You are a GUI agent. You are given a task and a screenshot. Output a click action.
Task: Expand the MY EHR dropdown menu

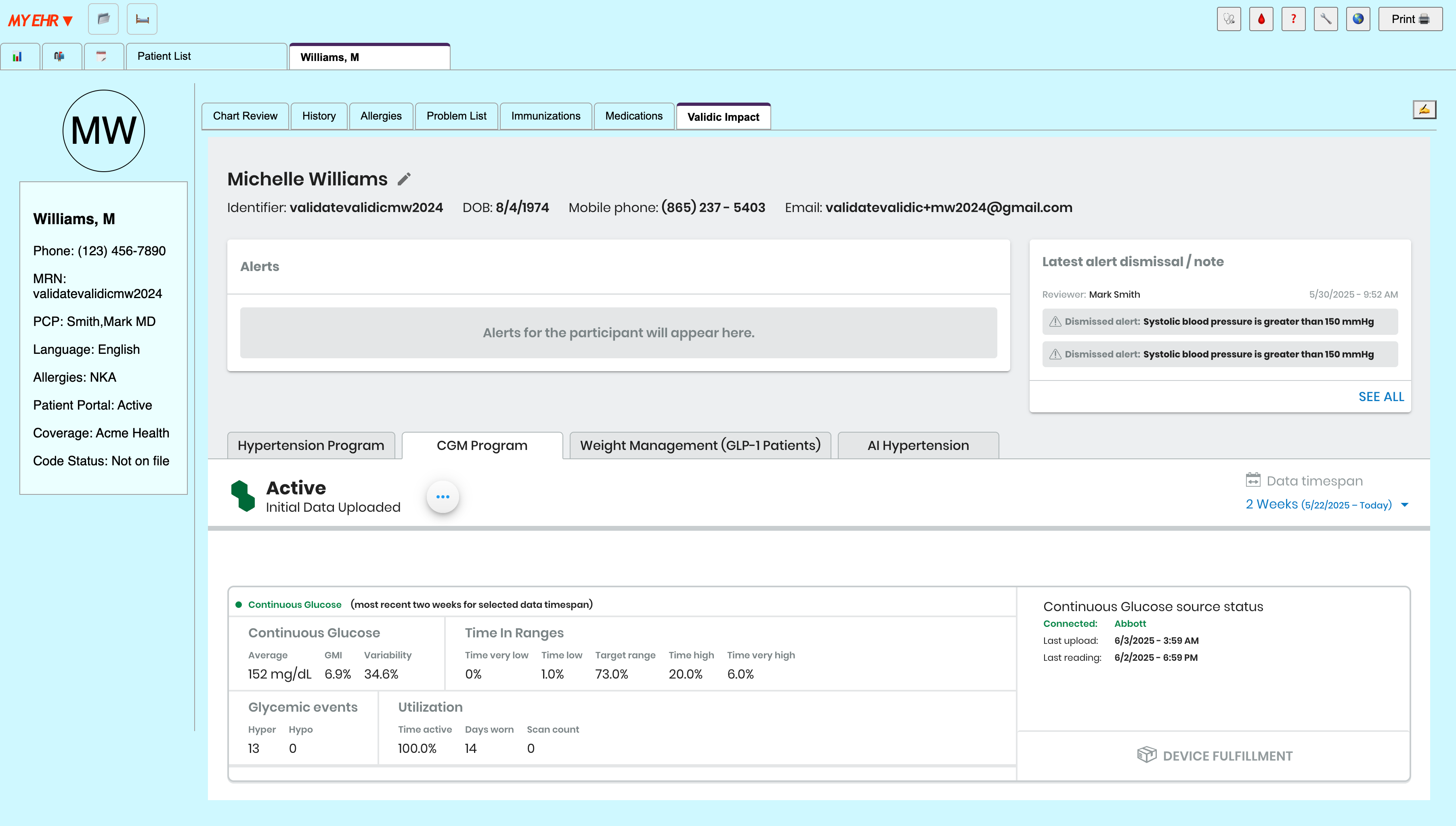click(40, 21)
